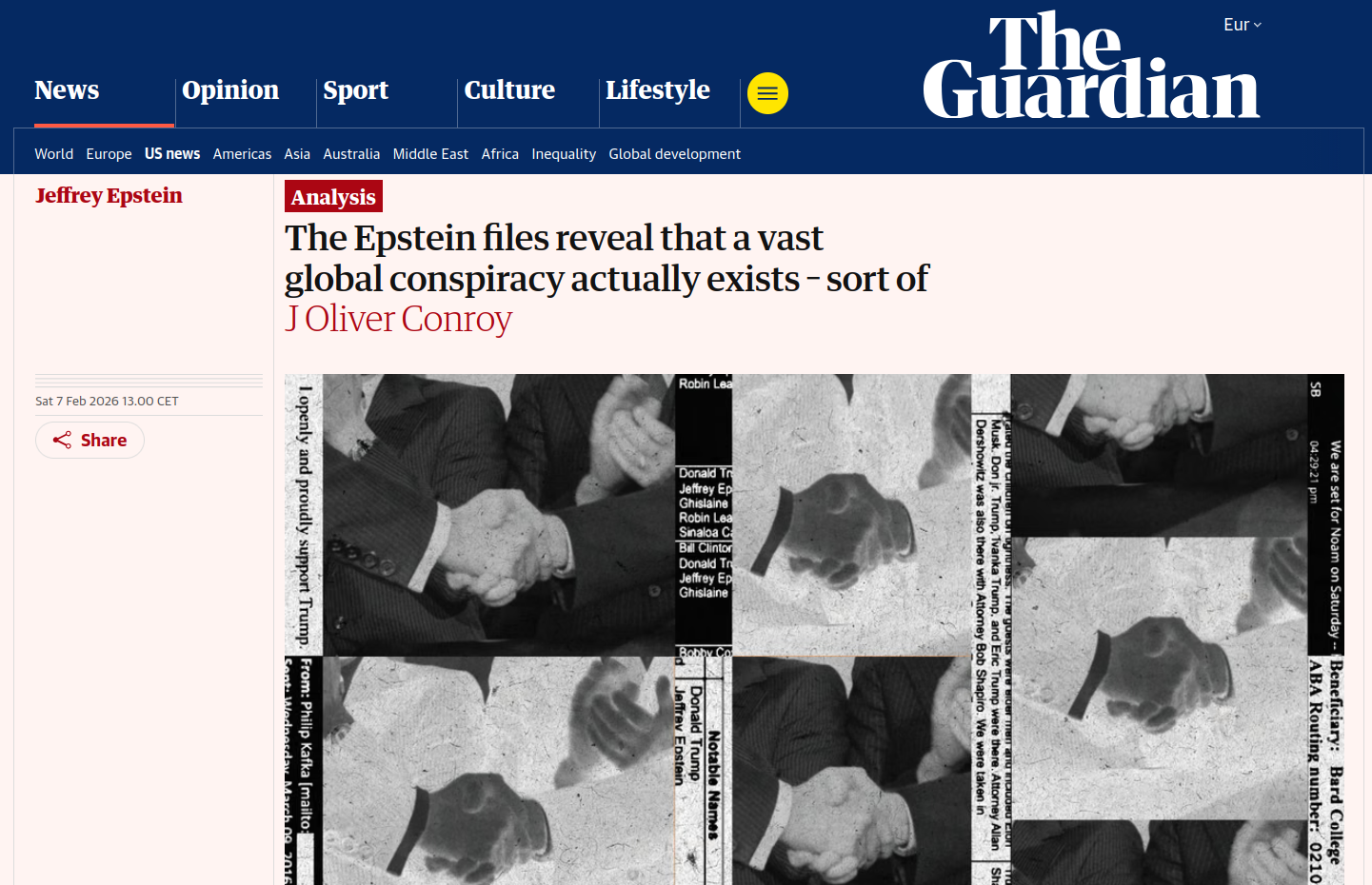Open the yellow hamburger menu button
This screenshot has width=1372, height=885.
click(x=767, y=93)
